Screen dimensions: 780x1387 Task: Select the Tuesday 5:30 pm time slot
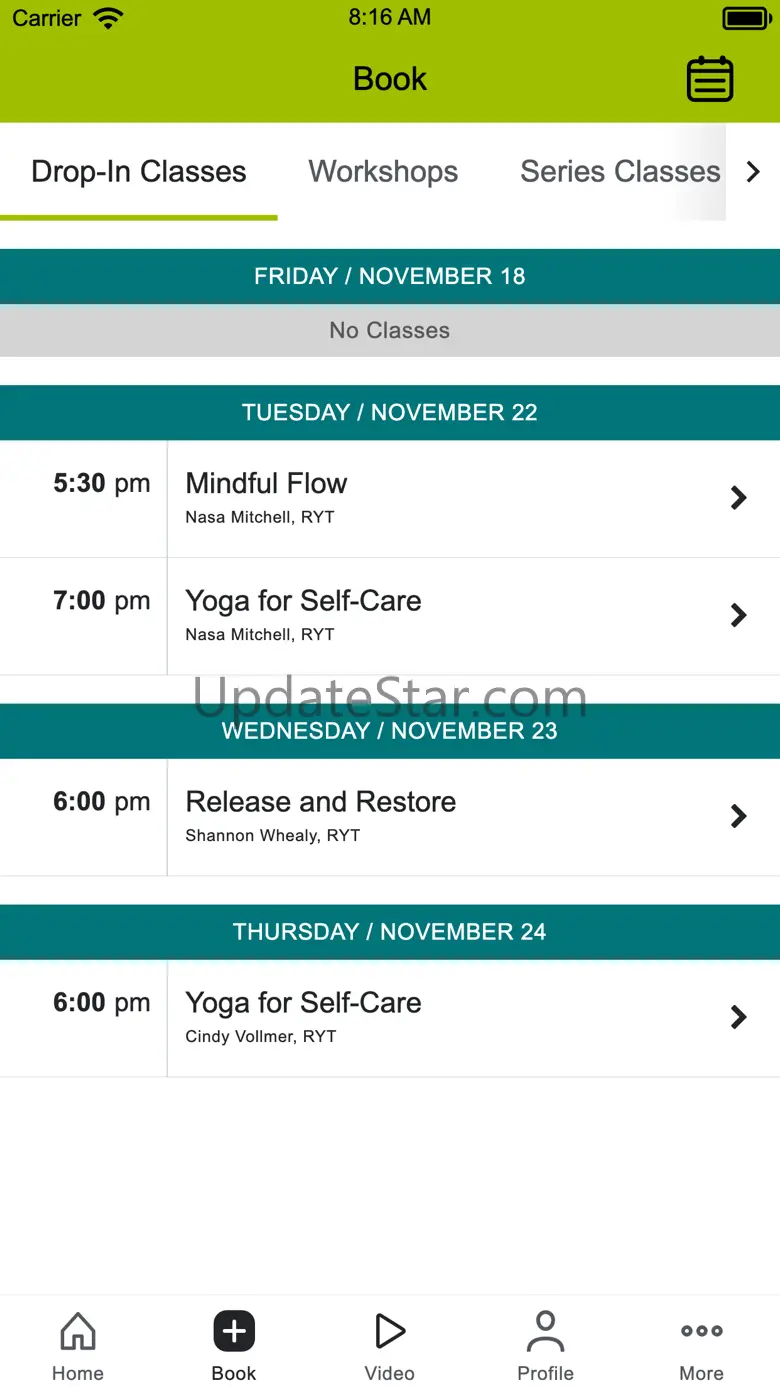101,484
